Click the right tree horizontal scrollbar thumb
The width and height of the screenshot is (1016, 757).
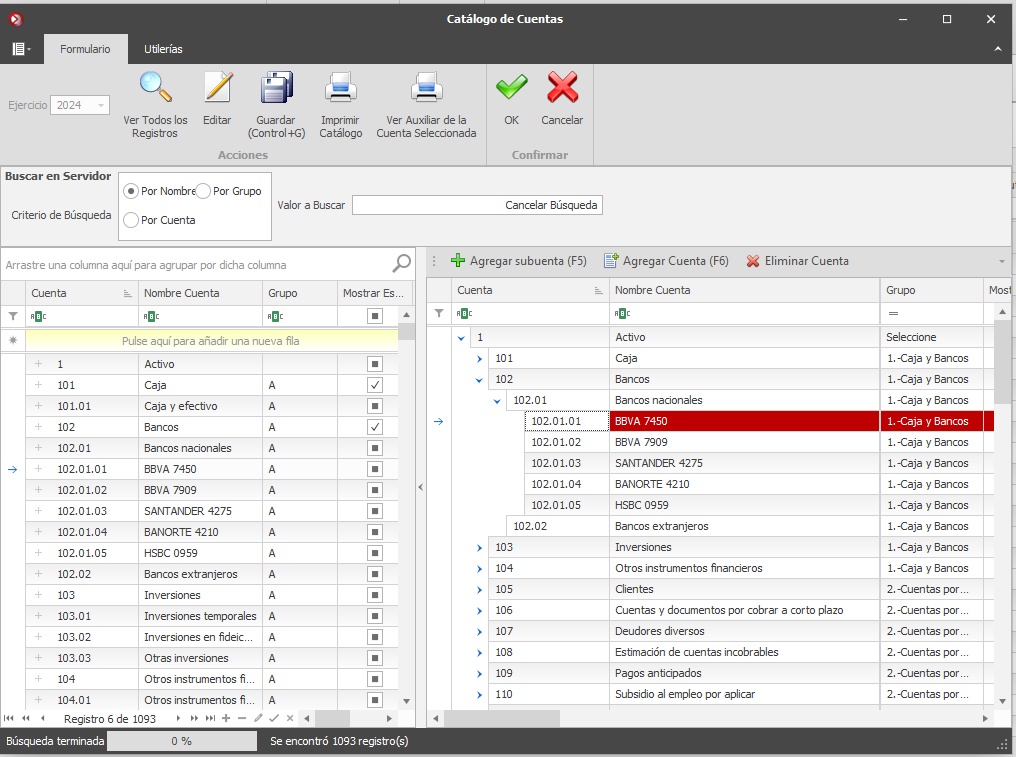[x=502, y=718]
